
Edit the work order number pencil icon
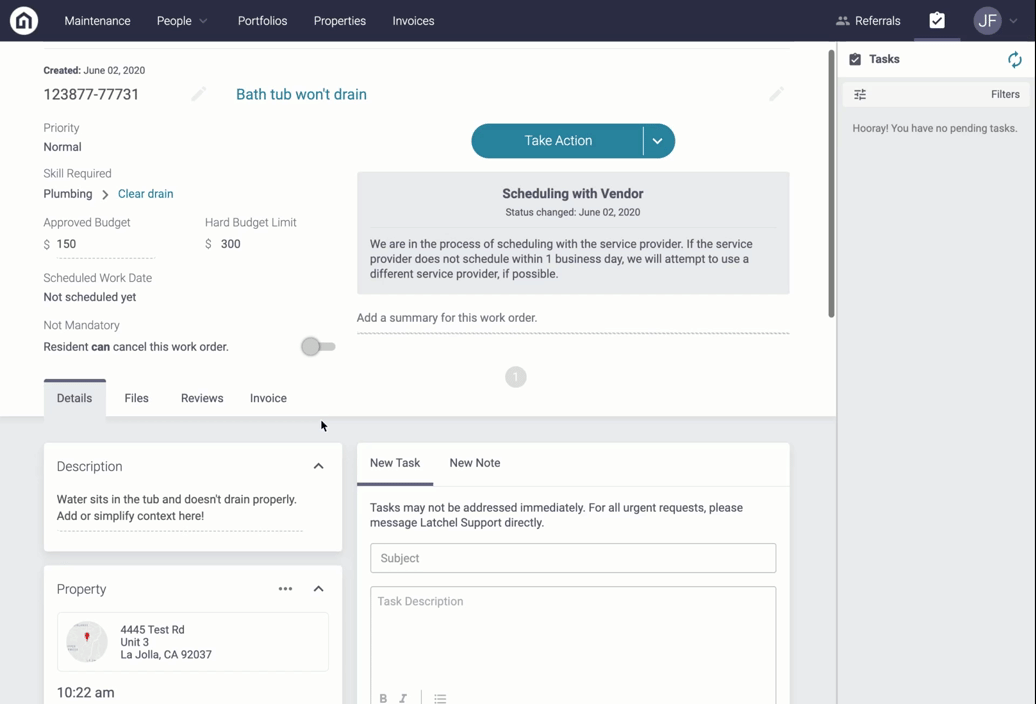[x=198, y=94]
